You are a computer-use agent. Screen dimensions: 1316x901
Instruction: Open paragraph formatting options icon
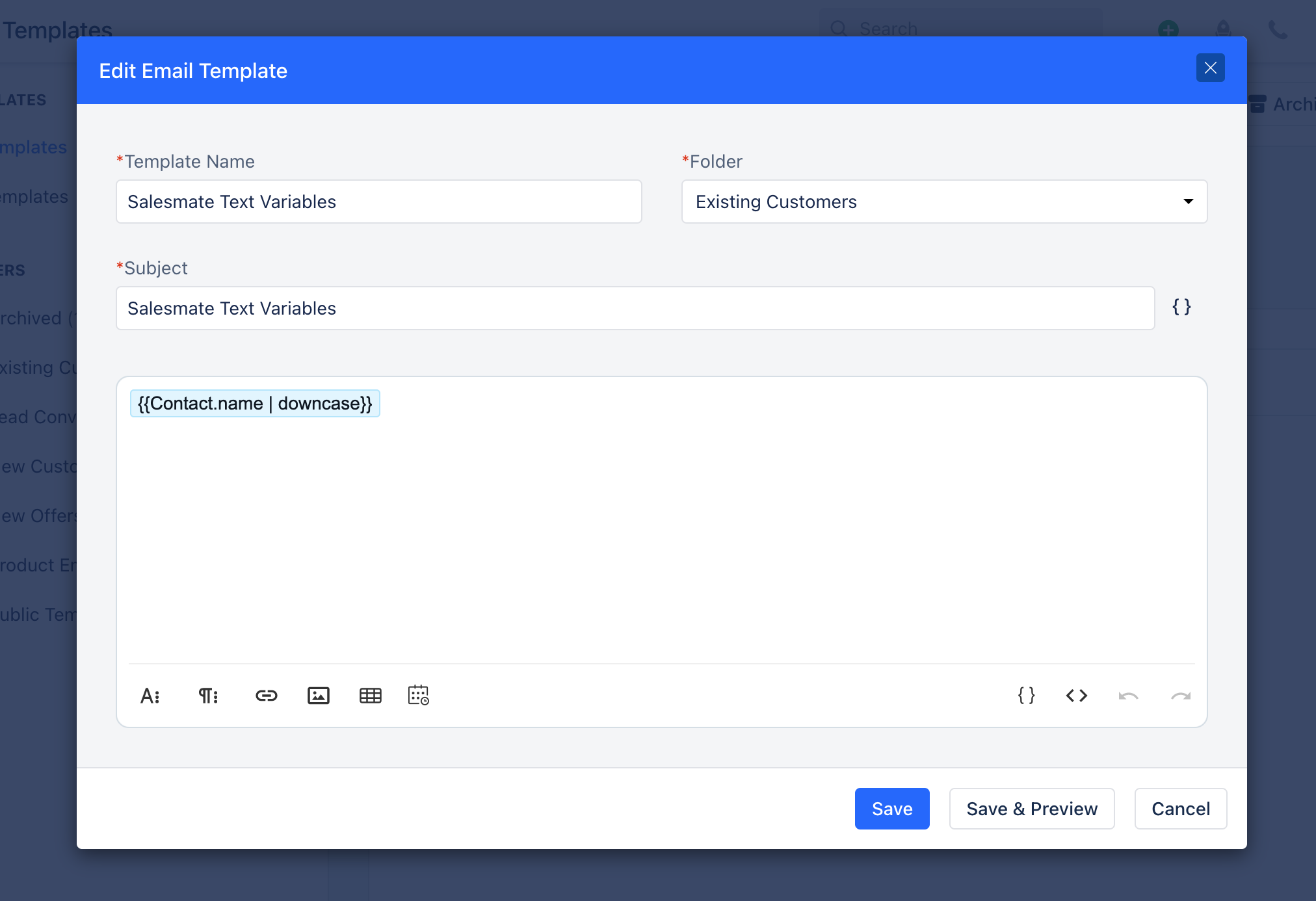pyautogui.click(x=208, y=696)
